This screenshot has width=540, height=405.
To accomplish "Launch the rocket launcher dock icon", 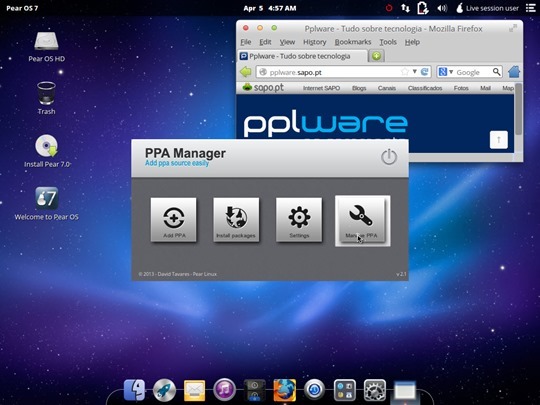I will point(164,390).
